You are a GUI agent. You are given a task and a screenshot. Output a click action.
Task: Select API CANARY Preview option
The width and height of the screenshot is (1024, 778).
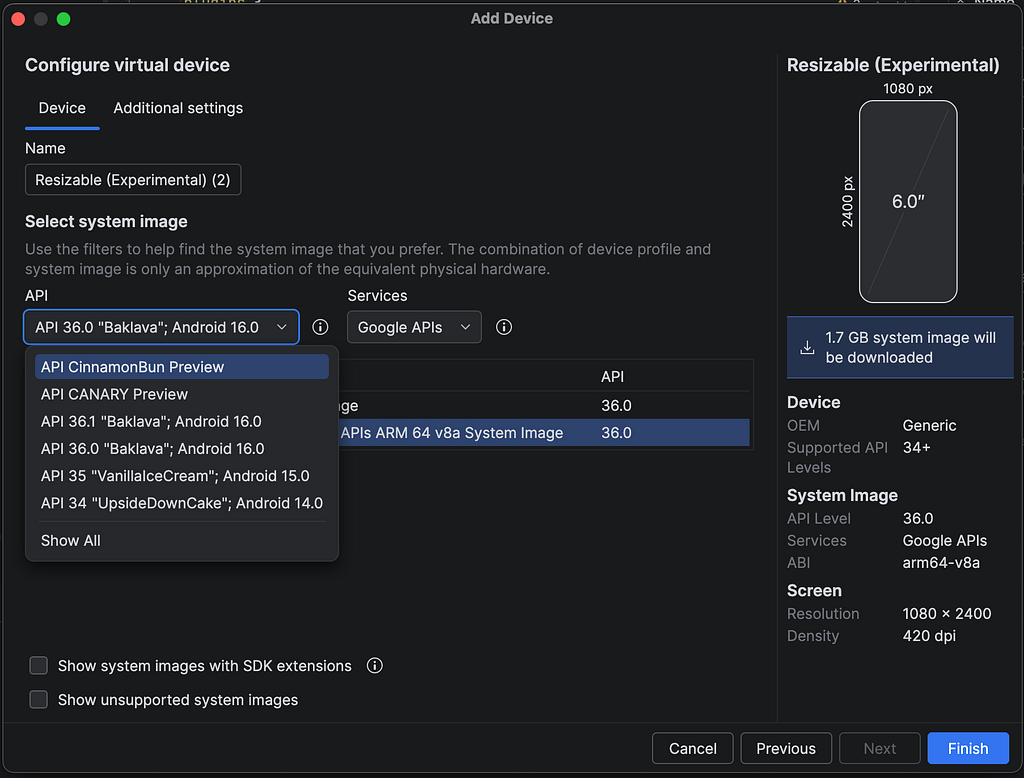(182, 395)
